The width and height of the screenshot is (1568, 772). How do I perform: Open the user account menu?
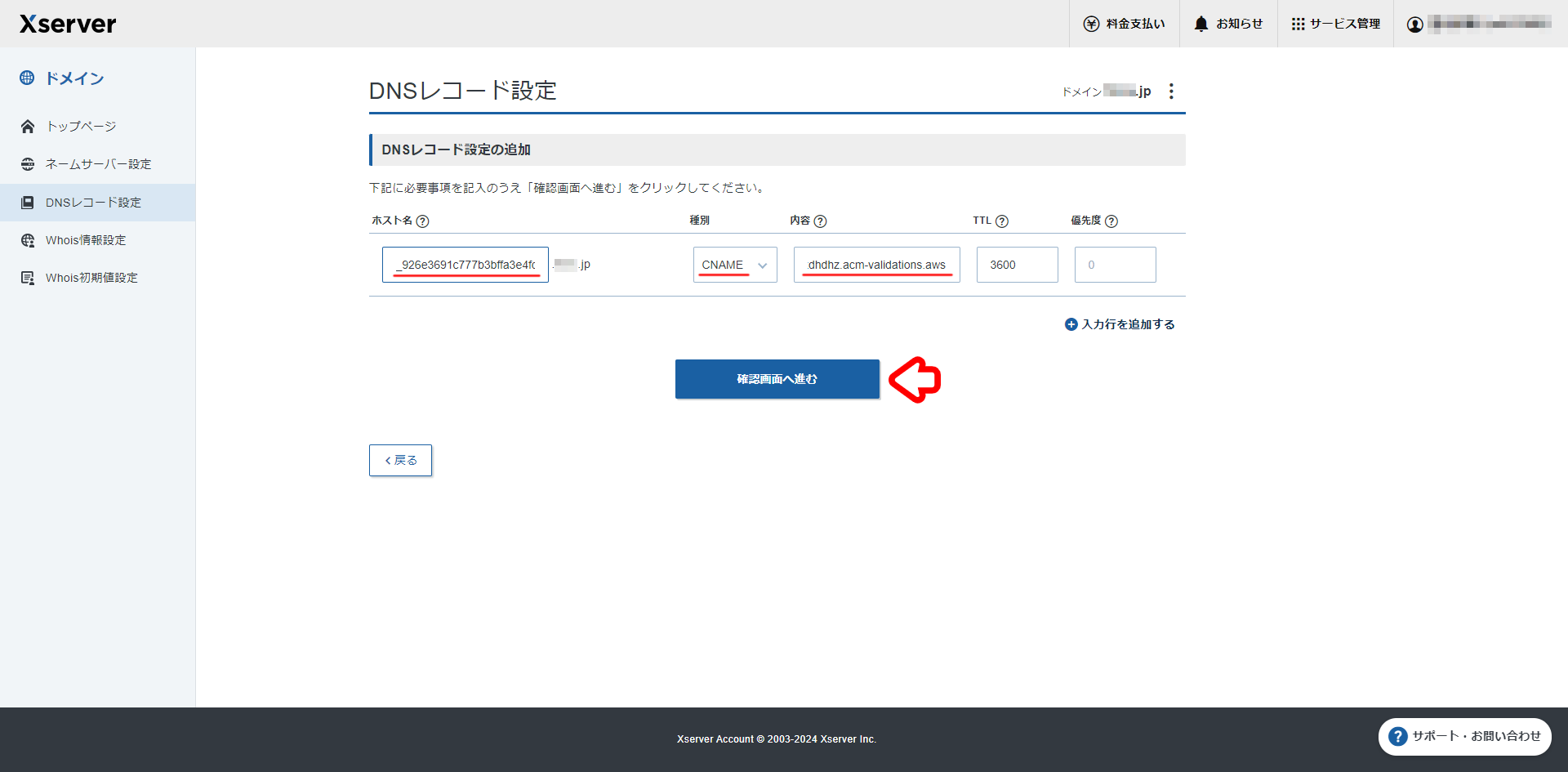click(x=1479, y=24)
